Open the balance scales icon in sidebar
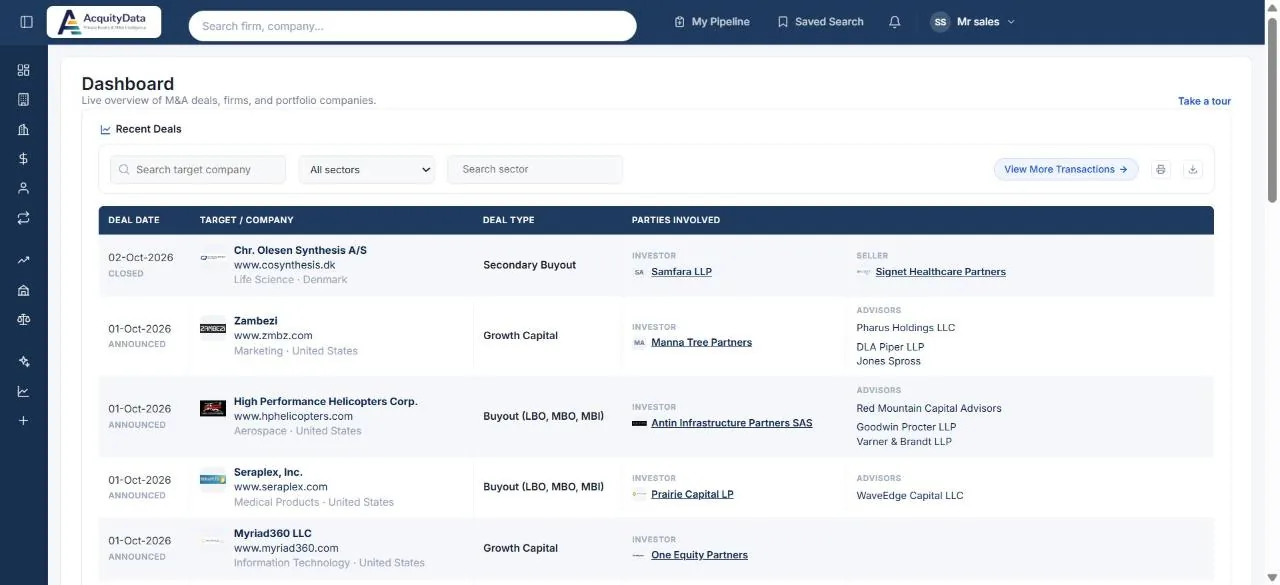 pyautogui.click(x=24, y=319)
